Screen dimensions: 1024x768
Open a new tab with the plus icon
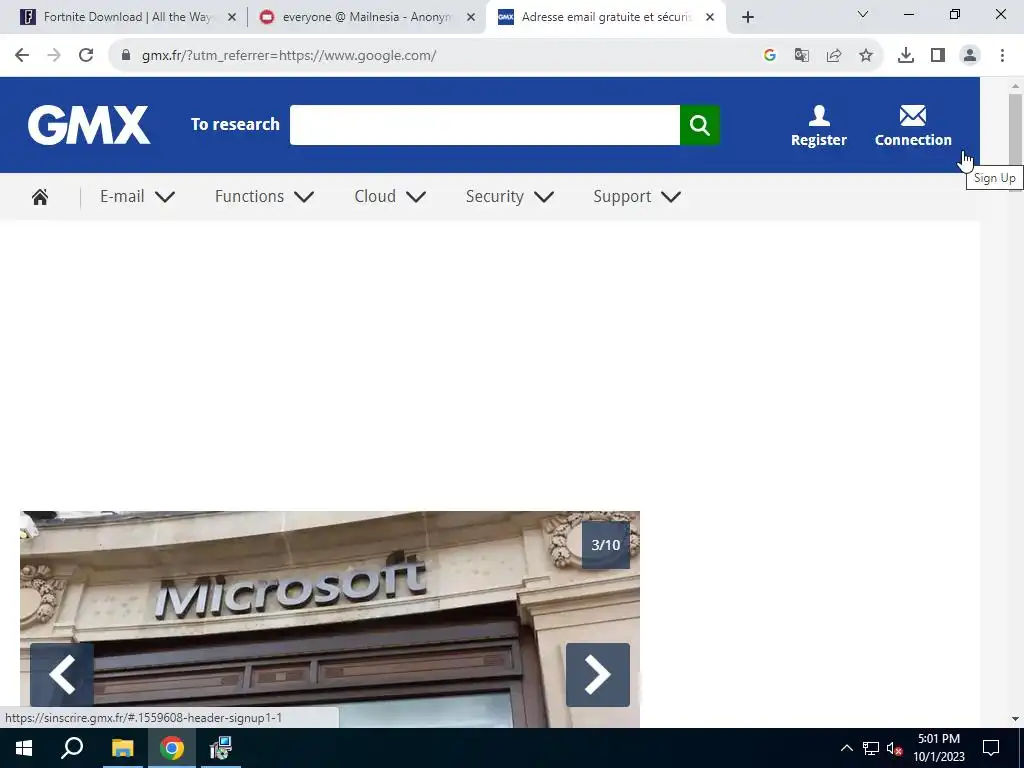pyautogui.click(x=748, y=17)
